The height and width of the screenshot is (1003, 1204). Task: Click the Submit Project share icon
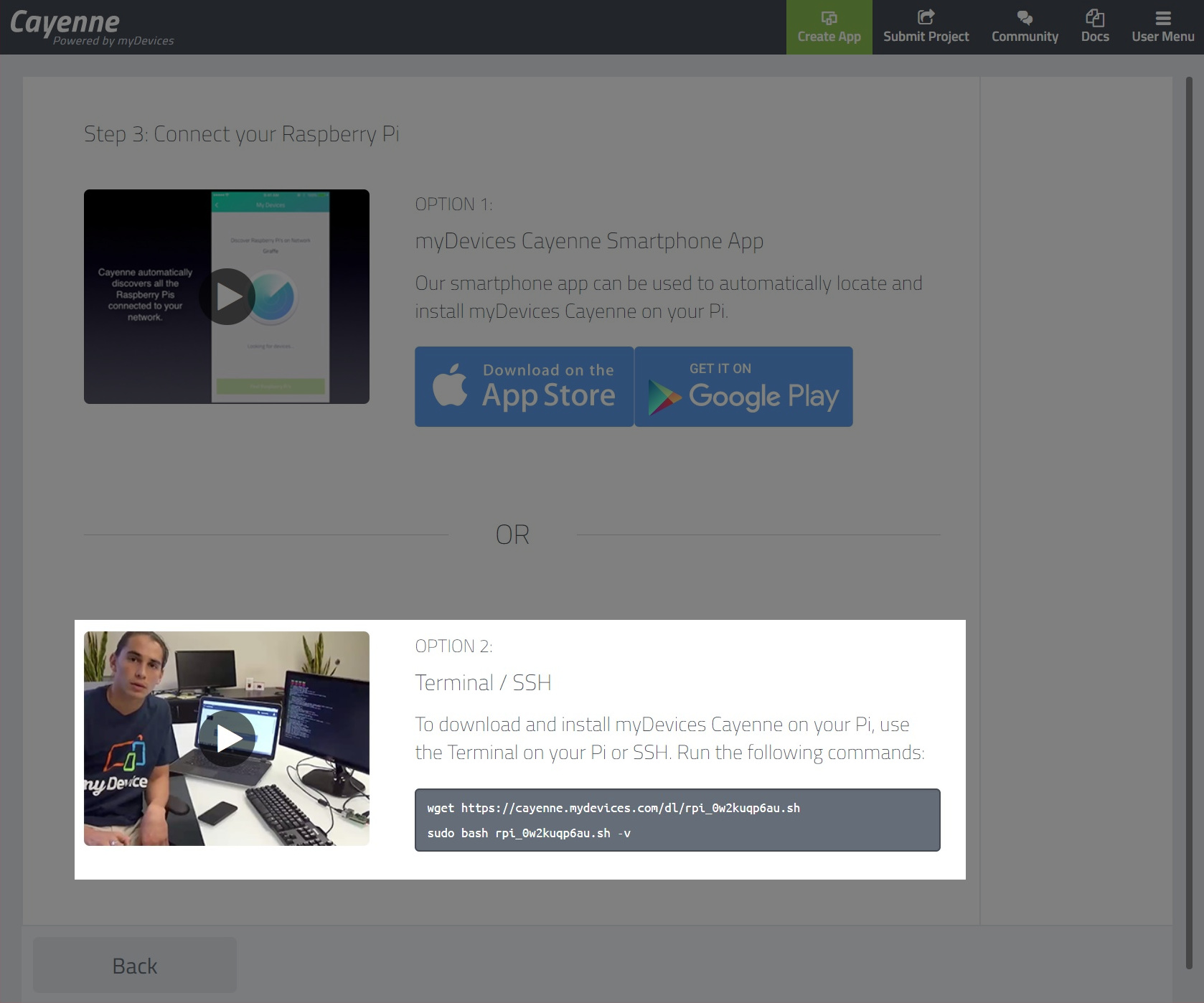[926, 17]
